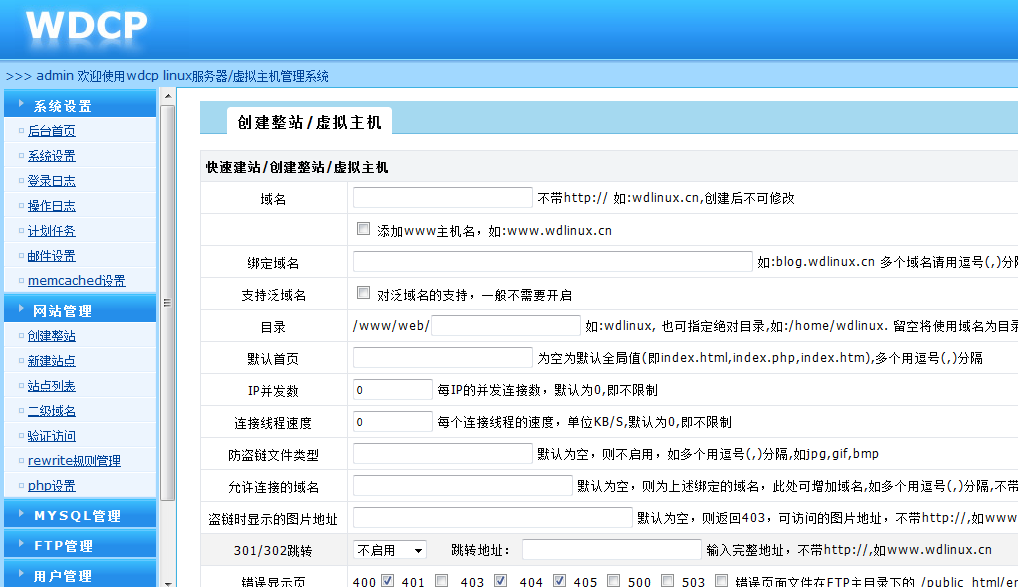1018x587 pixels.
Task: Click the 跳转地址 input field
Action: 612,549
